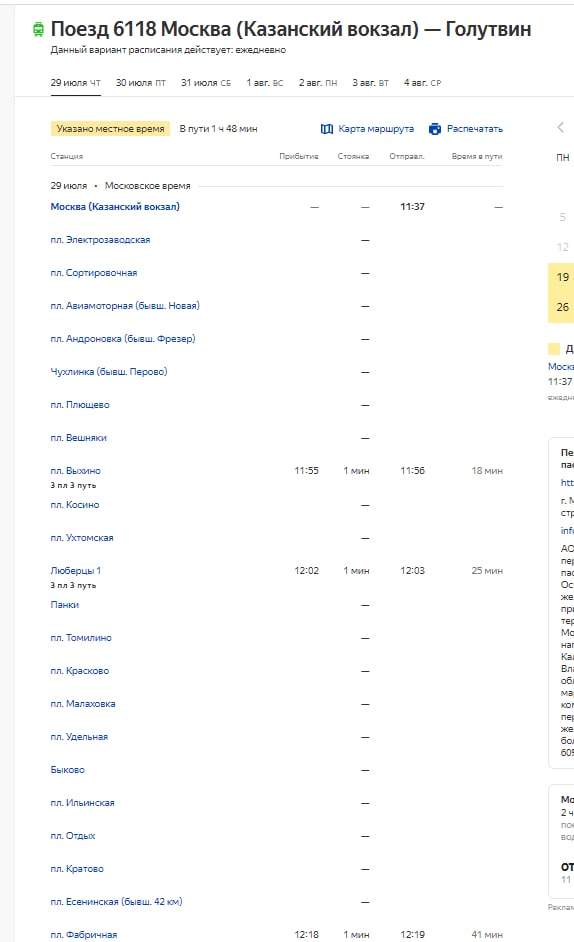Click the 29 июля Московское время label
Image resolution: width=574 pixels, height=942 pixels.
(x=120, y=186)
